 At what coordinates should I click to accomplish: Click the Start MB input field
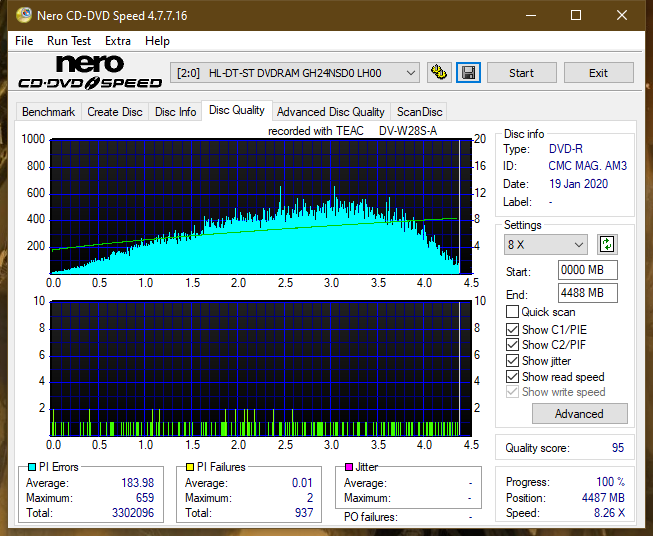pos(588,270)
